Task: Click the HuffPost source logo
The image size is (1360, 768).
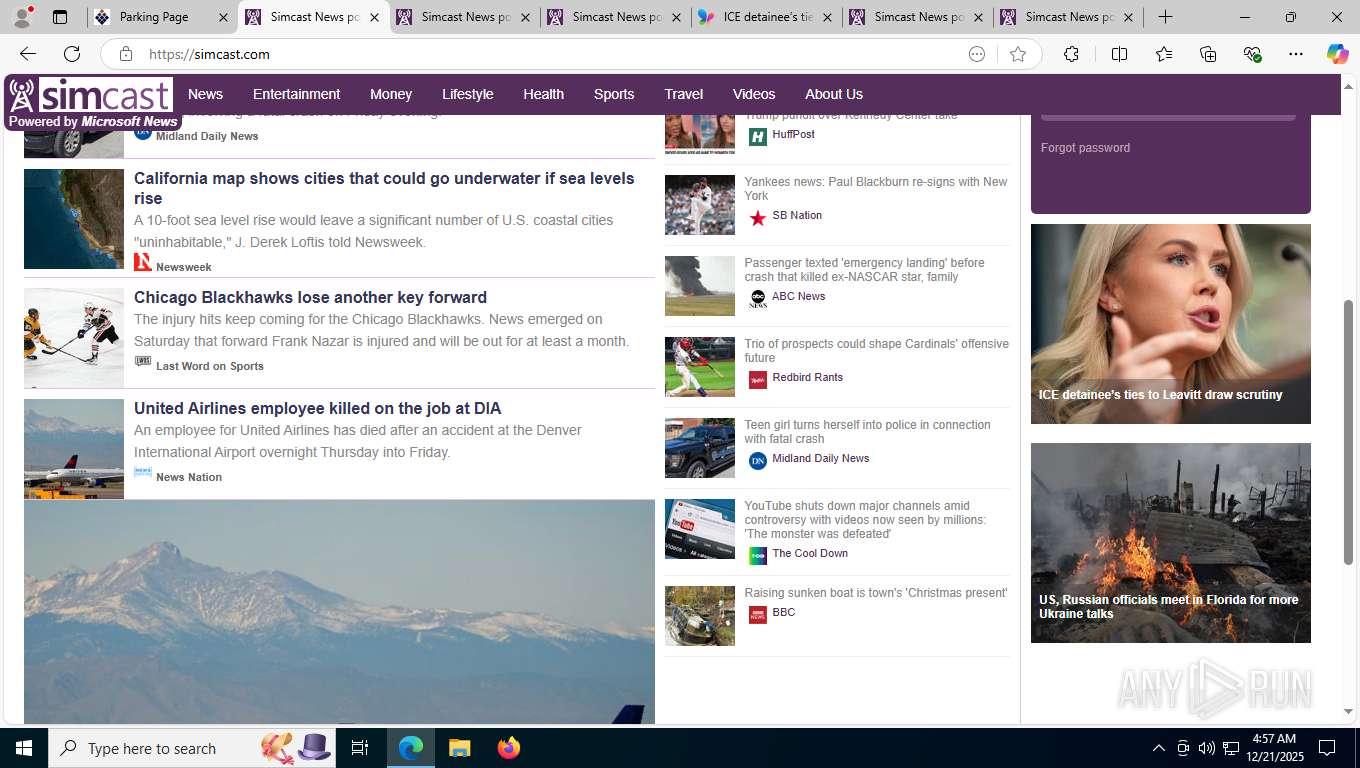Action: coord(758,136)
